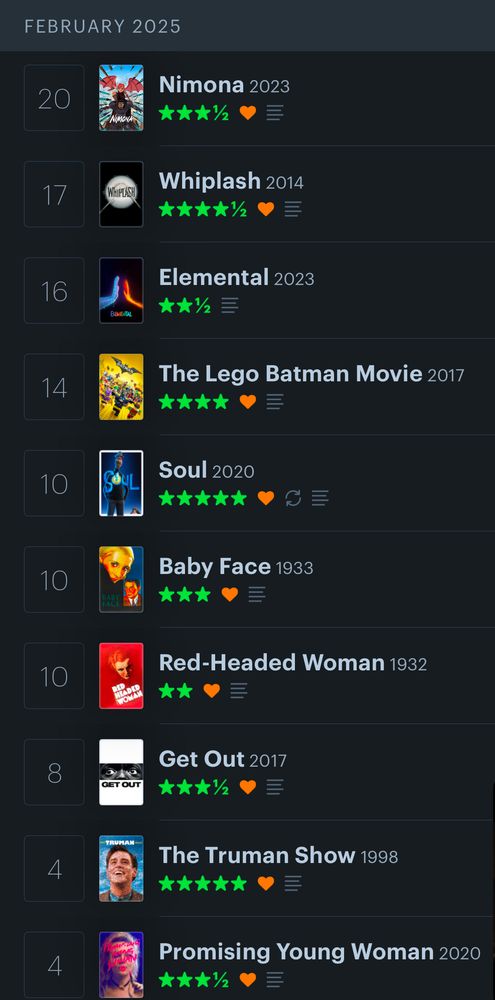The height and width of the screenshot is (1000, 495).
Task: Click the Get Out poster thumbnail
Action: 121,772
